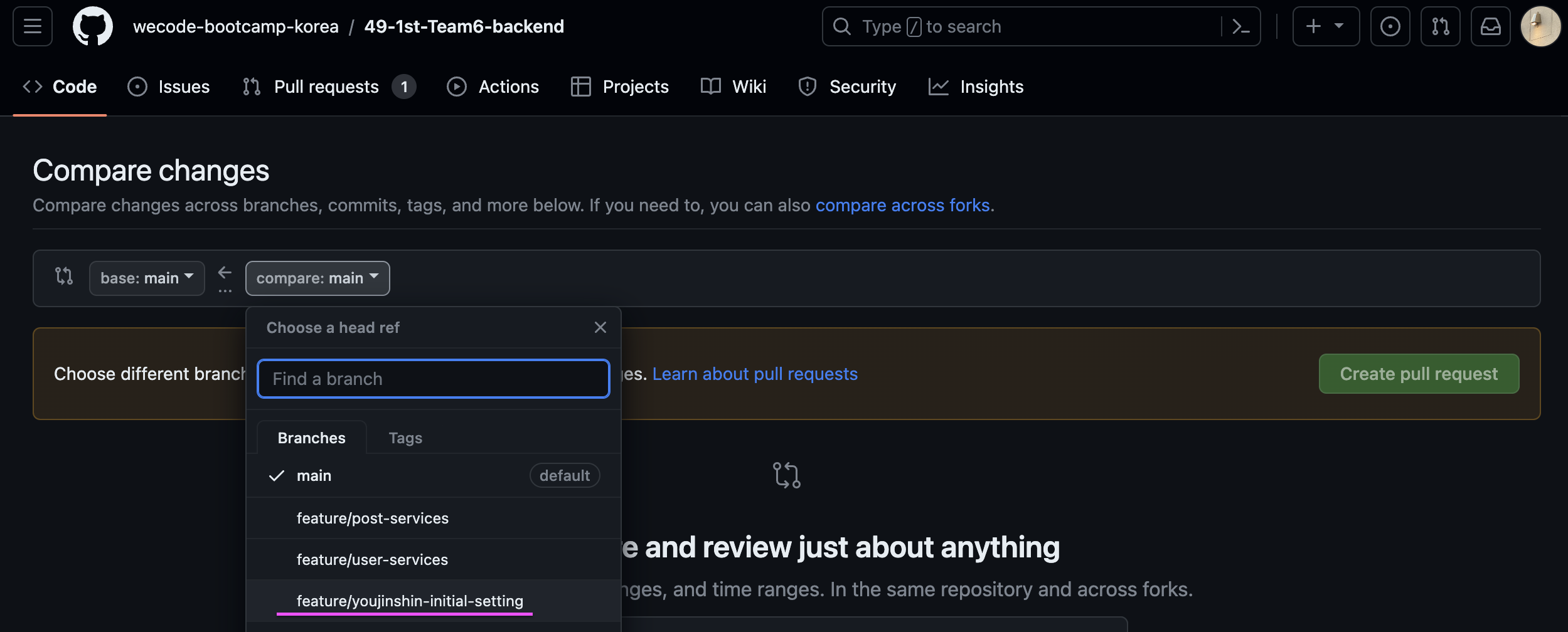Open 49-1st-Team6-backend repository link

pos(464,26)
